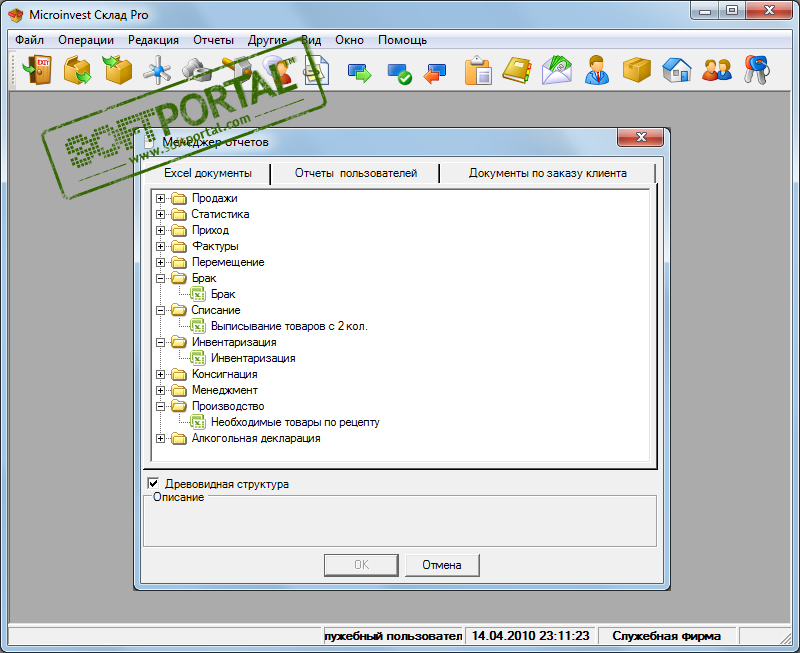Image resolution: width=800 pixels, height=653 pixels.
Task: Expand the Консигнация folder
Action: 160,374
